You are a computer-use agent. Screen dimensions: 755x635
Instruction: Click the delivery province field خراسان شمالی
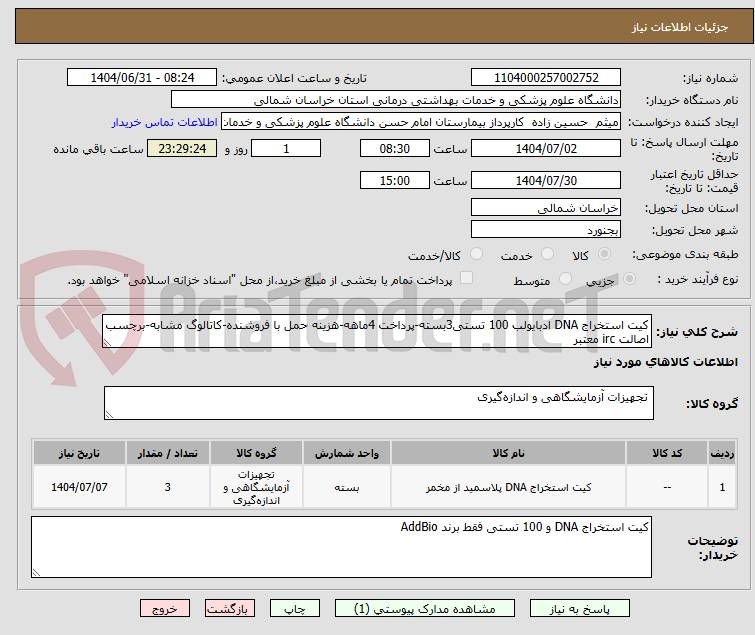(546, 207)
